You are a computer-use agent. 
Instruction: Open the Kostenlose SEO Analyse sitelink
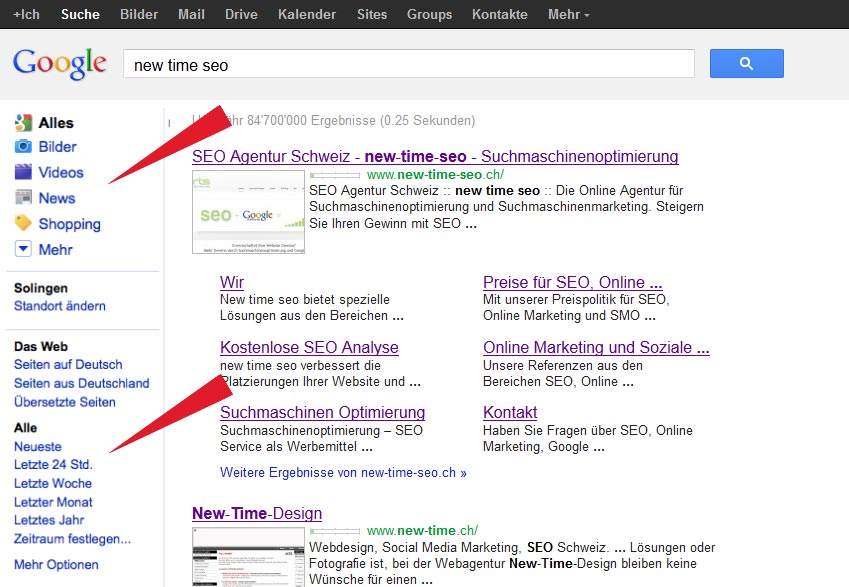pos(309,347)
